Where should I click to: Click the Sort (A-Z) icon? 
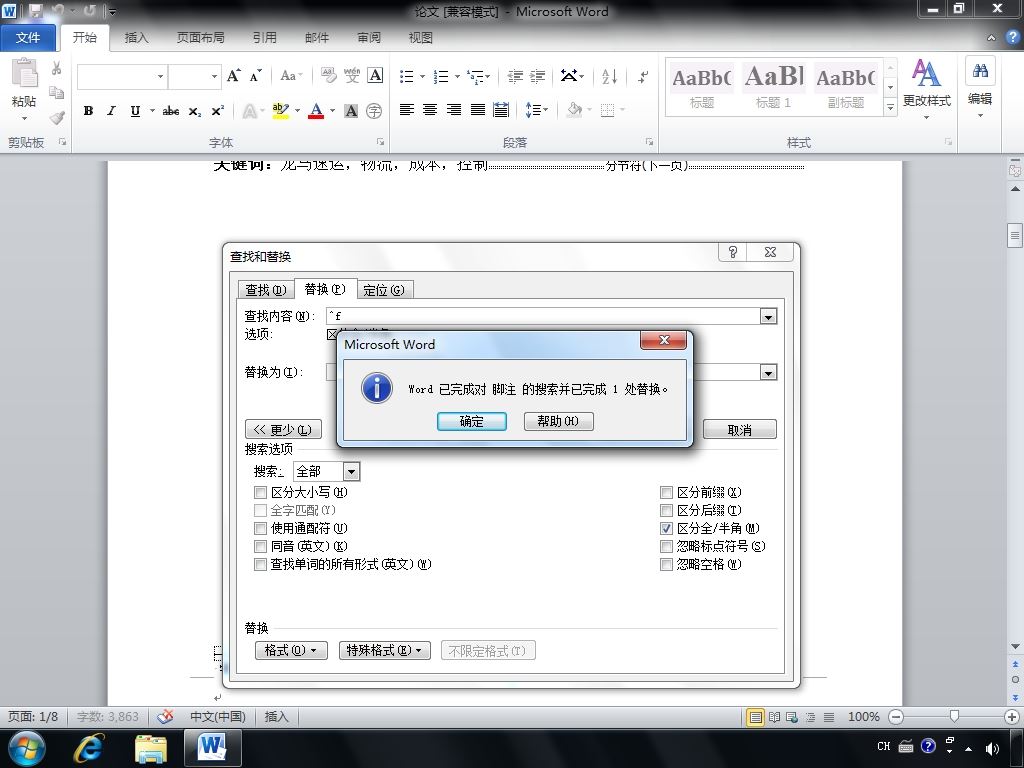pos(609,76)
